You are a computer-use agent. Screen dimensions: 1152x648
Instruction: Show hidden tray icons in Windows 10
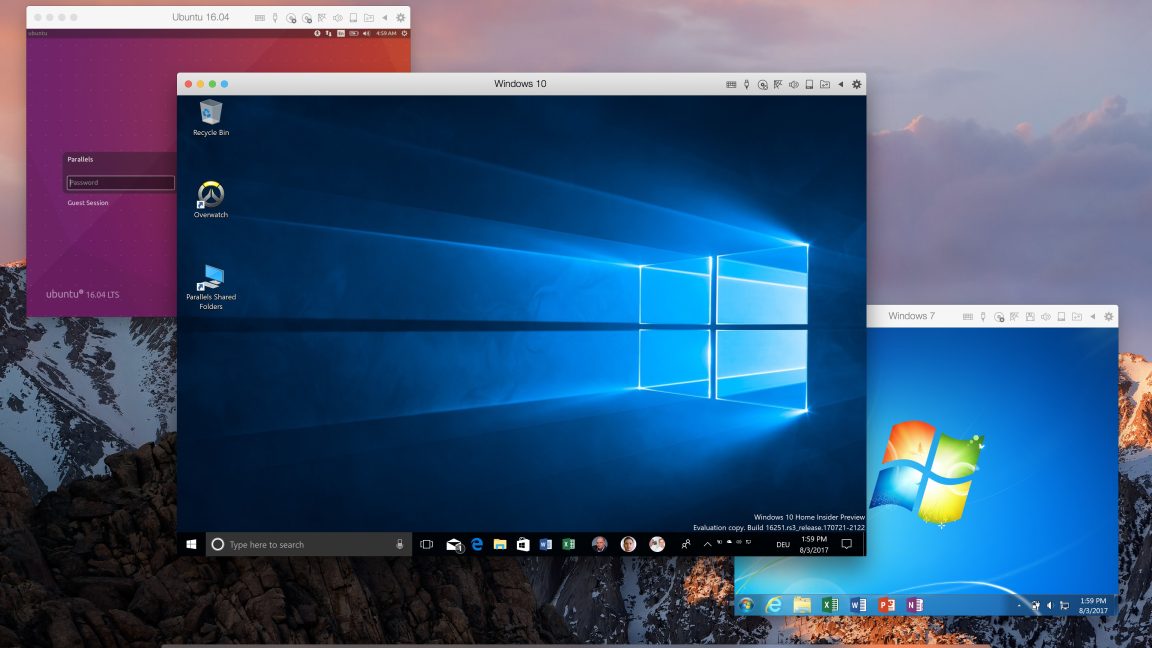click(x=708, y=544)
